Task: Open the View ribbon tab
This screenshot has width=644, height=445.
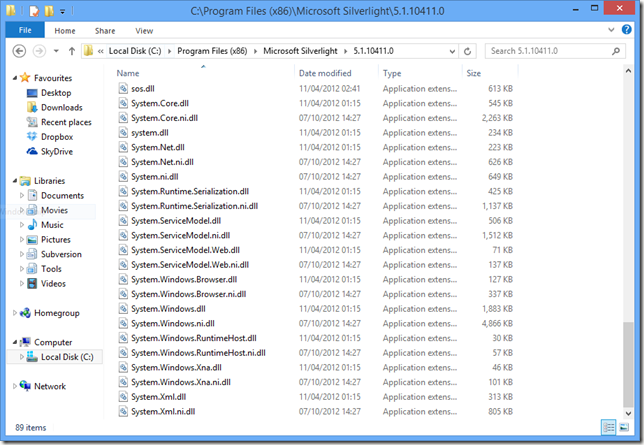Action: (x=144, y=31)
